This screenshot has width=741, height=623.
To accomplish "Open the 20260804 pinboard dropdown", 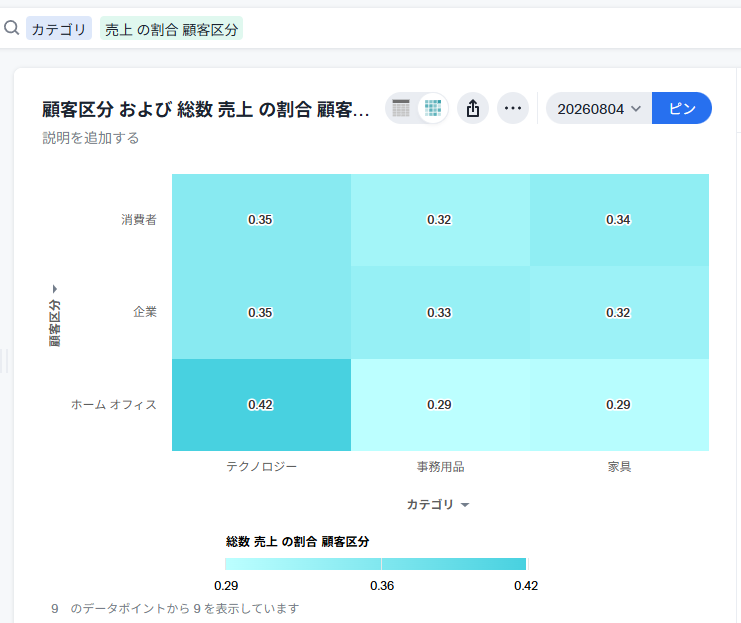I will (599, 108).
